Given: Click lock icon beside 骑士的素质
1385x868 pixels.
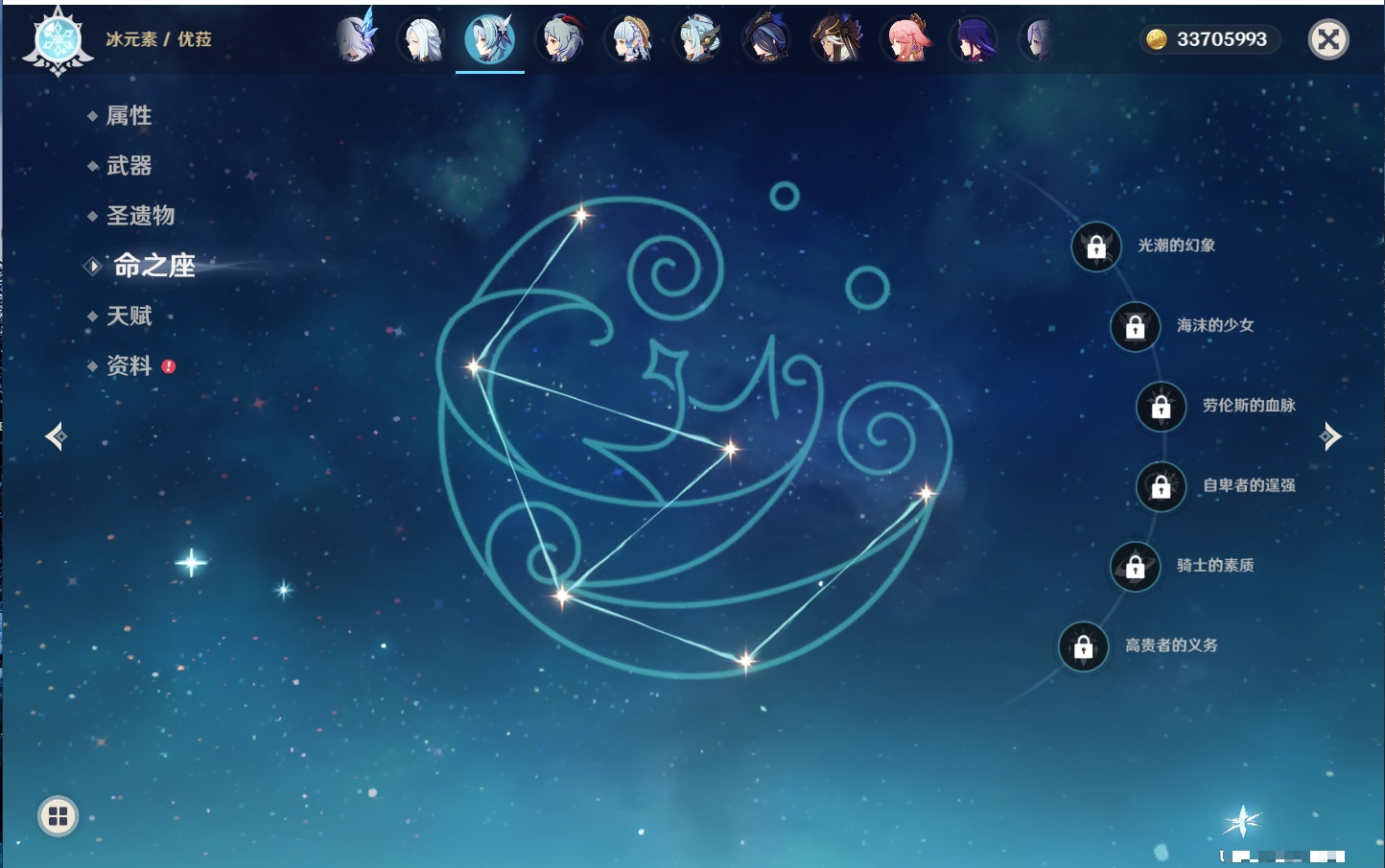Looking at the screenshot, I should (x=1136, y=567).
